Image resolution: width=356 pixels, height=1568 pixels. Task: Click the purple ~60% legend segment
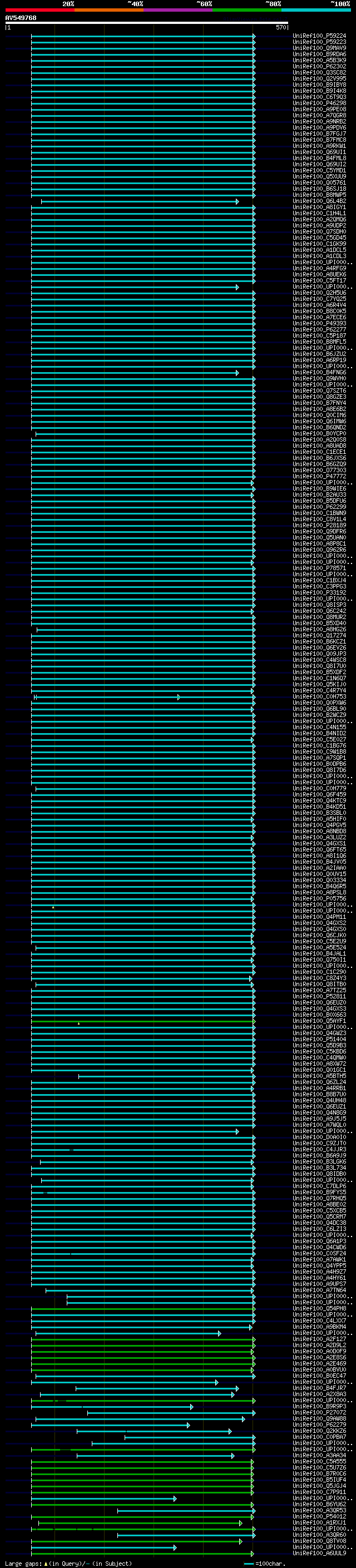[179, 10]
